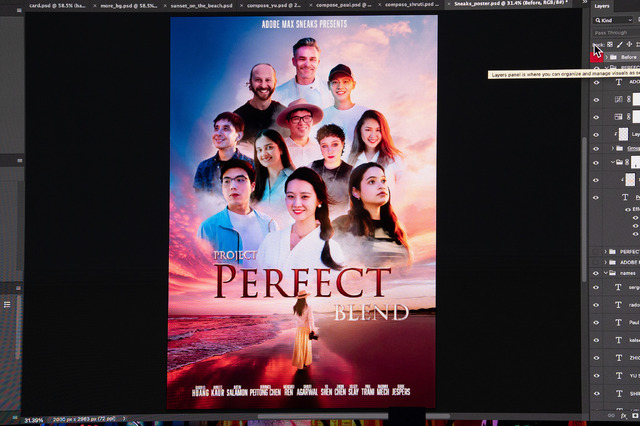
Task: Hide the Lay clipped layer
Action: point(596,135)
